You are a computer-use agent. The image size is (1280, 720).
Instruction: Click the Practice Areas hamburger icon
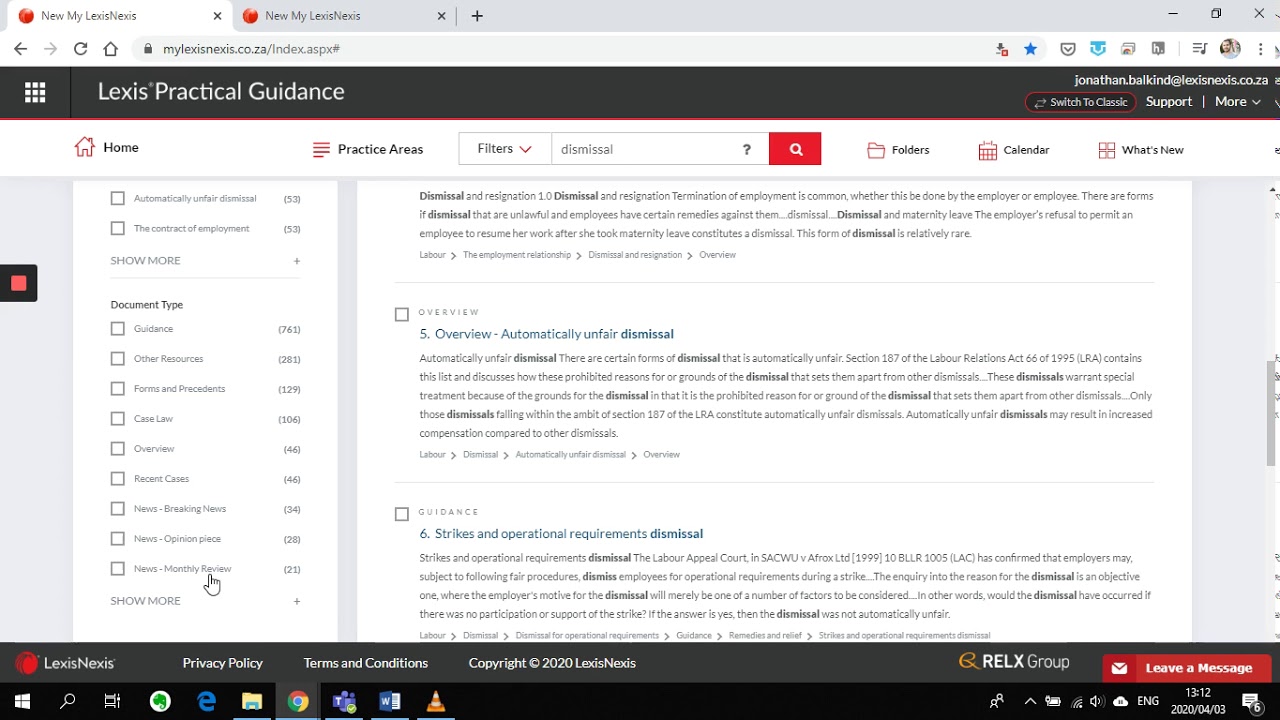pos(321,149)
